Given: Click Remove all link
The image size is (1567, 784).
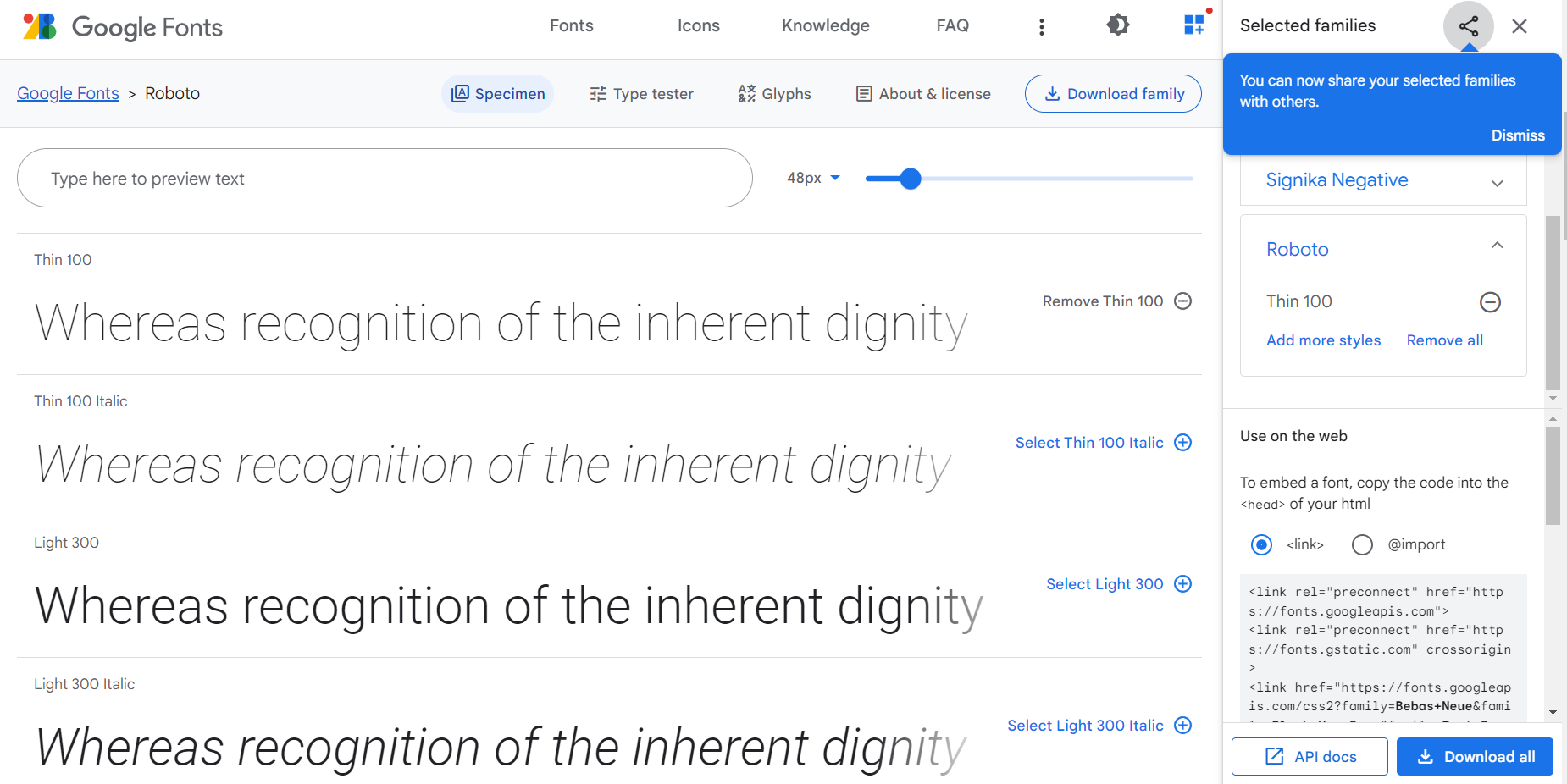Looking at the screenshot, I should [x=1445, y=340].
